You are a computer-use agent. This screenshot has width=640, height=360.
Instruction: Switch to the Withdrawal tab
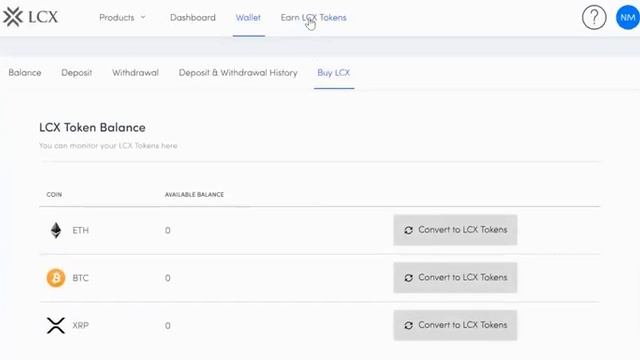click(136, 73)
